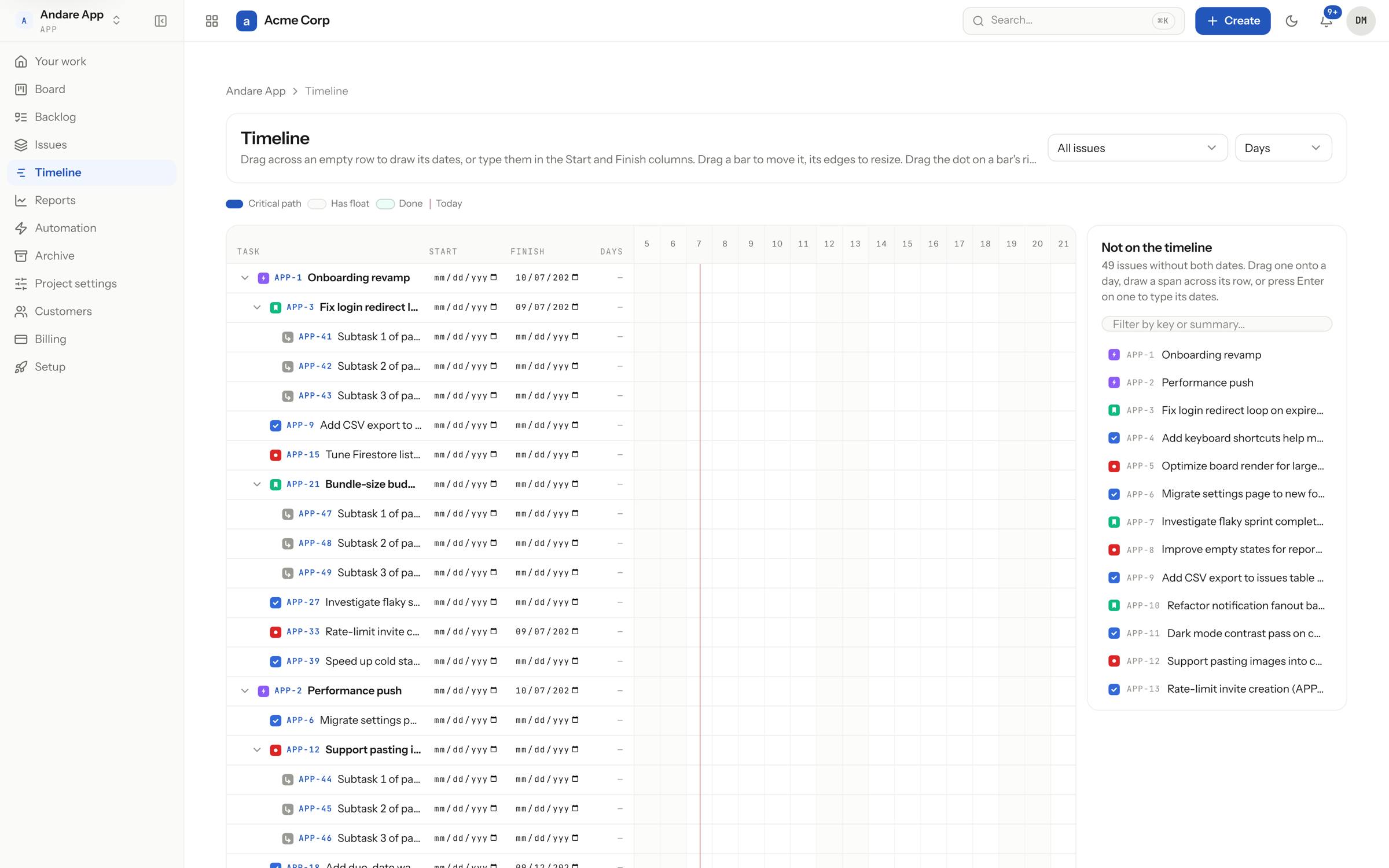
Task: Click epic icon beside APP-1 Onboarding revamp row
Action: pyautogui.click(x=263, y=278)
